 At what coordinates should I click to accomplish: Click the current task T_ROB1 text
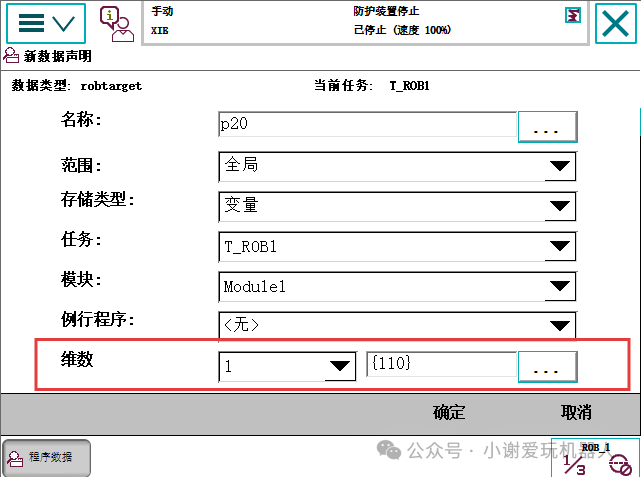click(409, 86)
